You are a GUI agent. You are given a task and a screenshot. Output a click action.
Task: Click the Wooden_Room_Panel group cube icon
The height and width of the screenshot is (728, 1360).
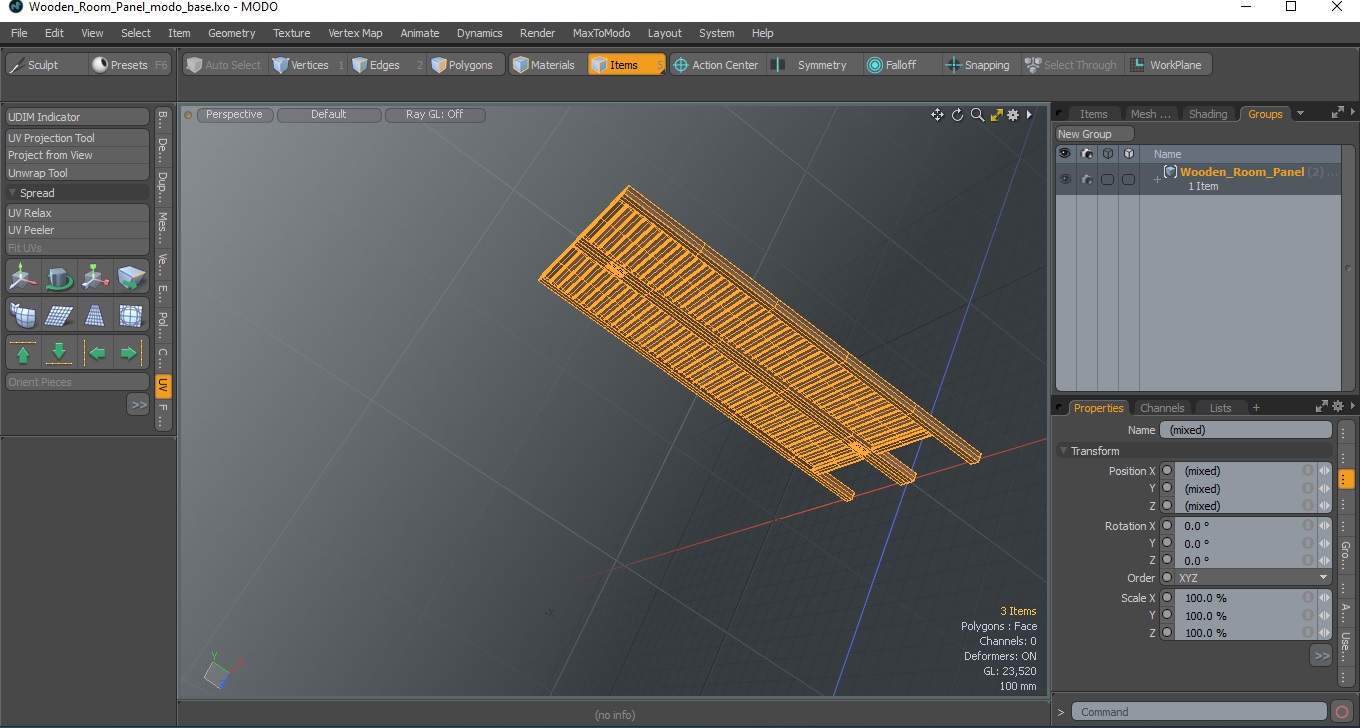1170,172
